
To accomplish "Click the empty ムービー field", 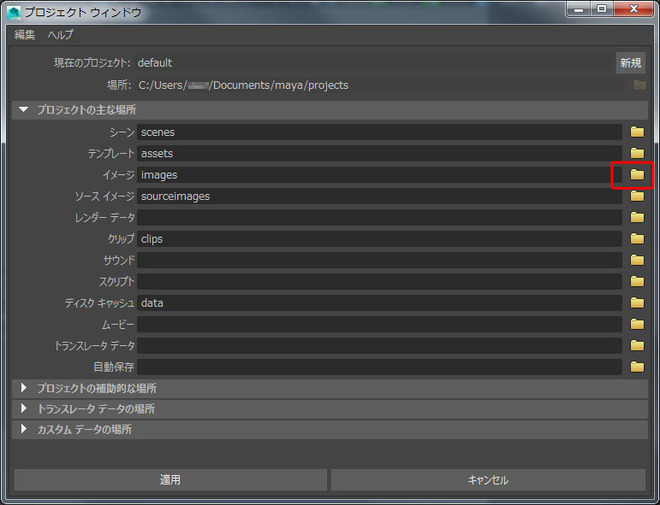I will tap(379, 324).
